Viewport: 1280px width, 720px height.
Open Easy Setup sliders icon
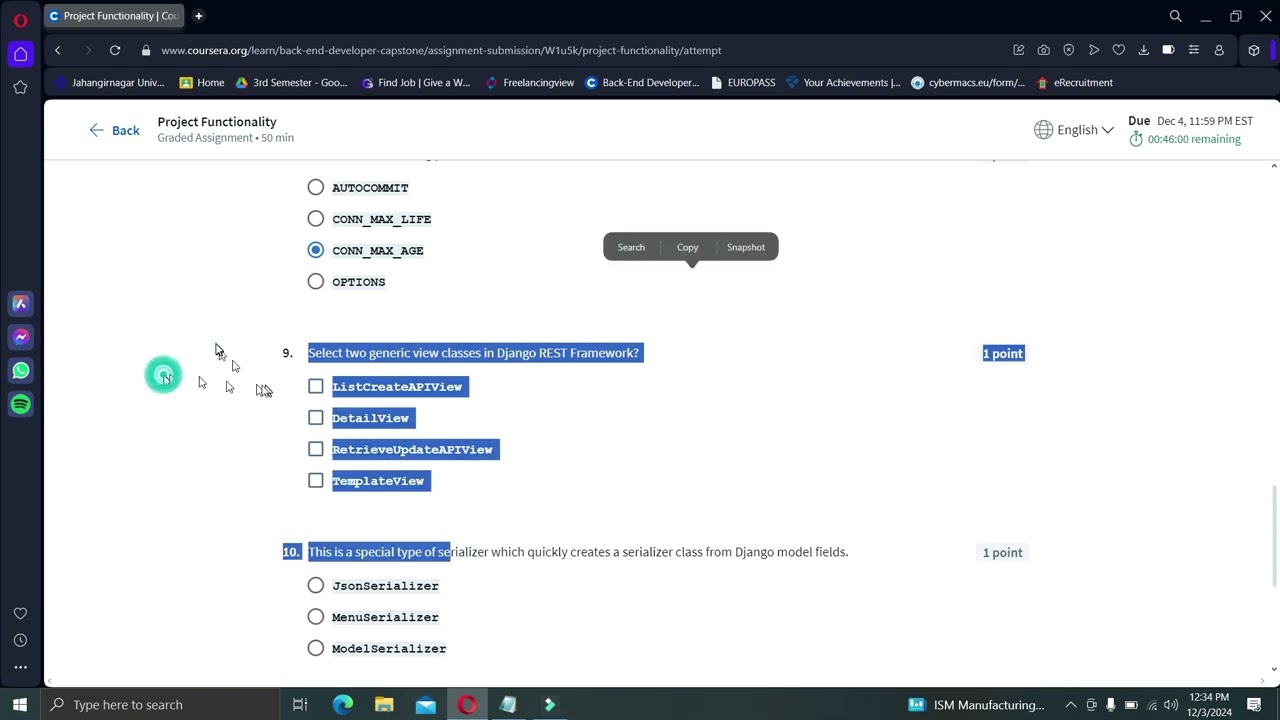point(1193,50)
